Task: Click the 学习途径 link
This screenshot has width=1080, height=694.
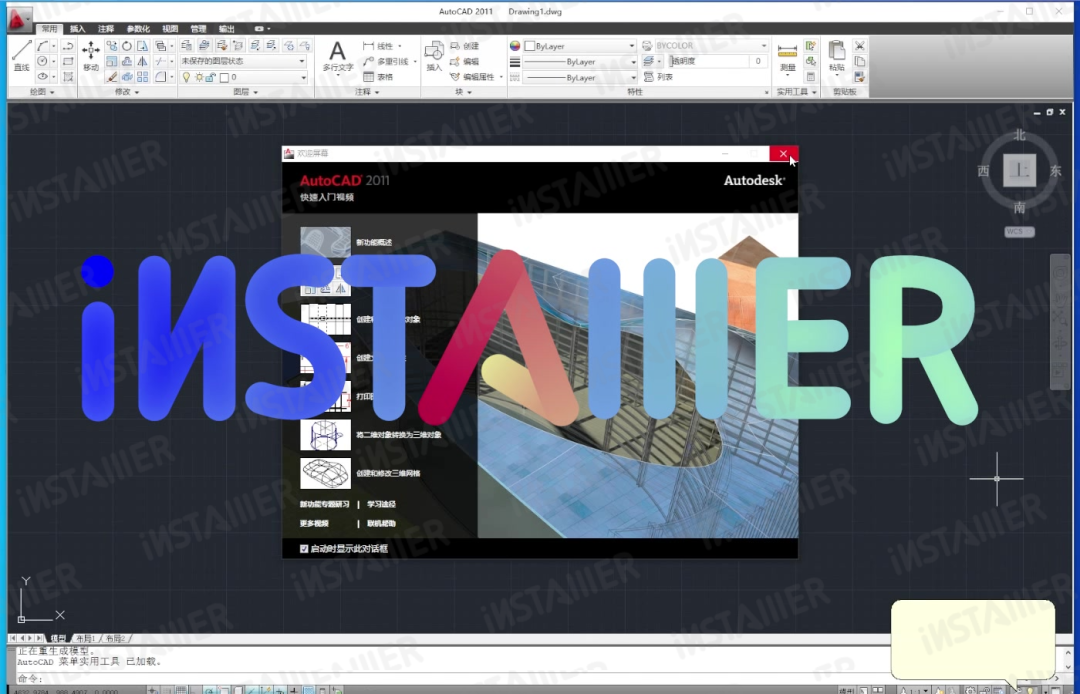Action: [x=382, y=504]
